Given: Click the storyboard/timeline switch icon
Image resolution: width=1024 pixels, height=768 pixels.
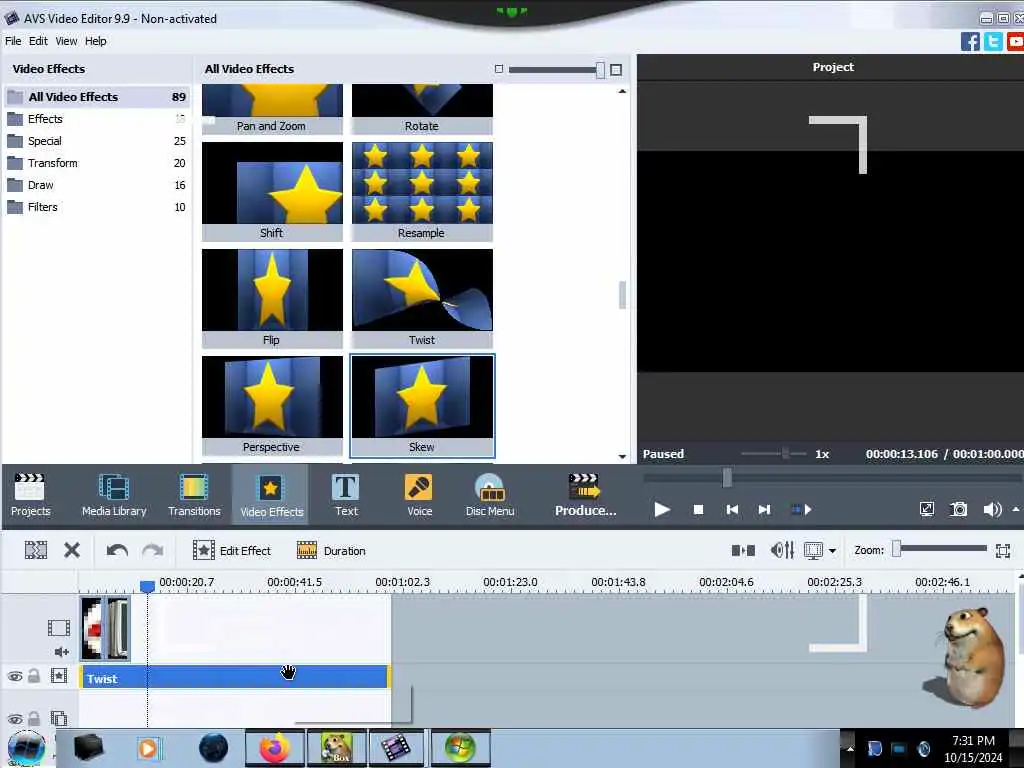Looking at the screenshot, I should [x=743, y=551].
